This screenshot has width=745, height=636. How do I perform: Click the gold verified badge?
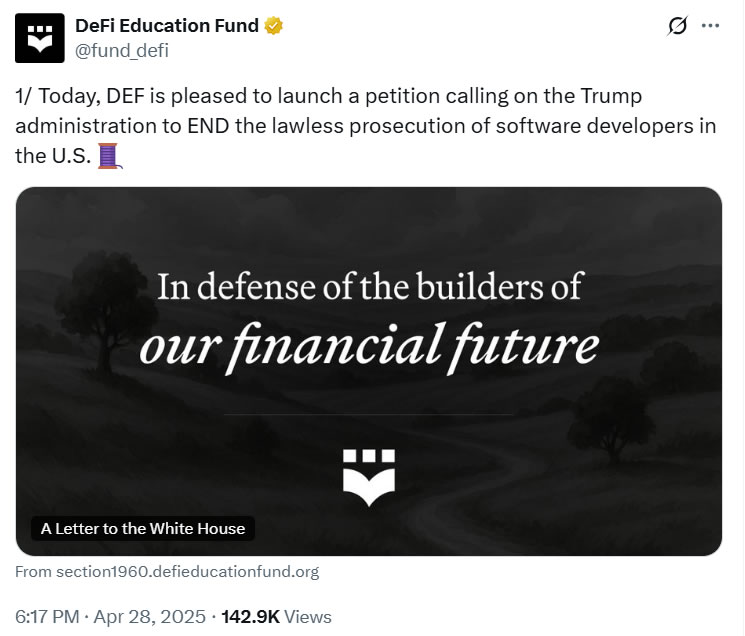tap(274, 26)
